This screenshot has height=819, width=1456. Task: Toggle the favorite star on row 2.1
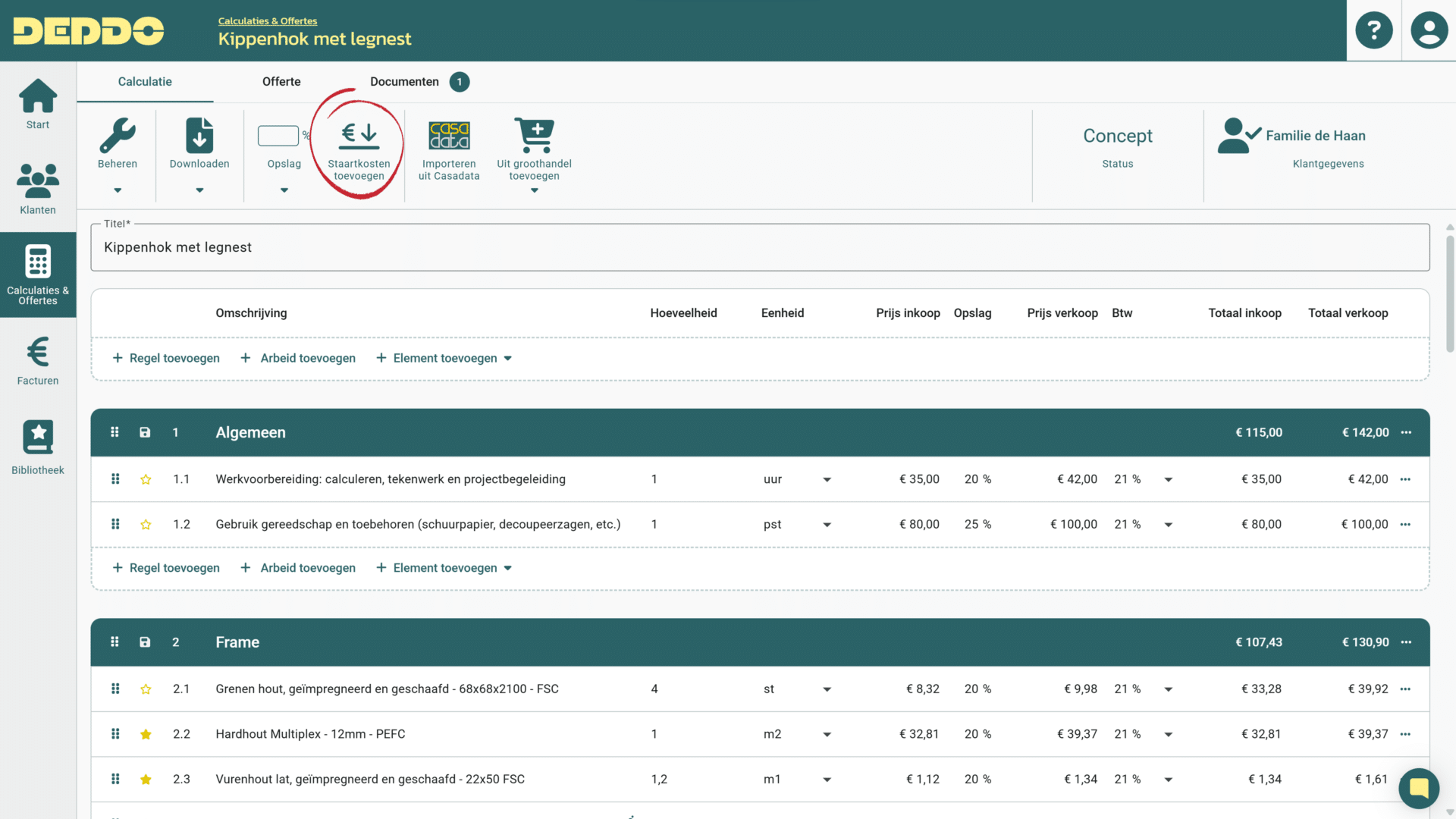[146, 689]
